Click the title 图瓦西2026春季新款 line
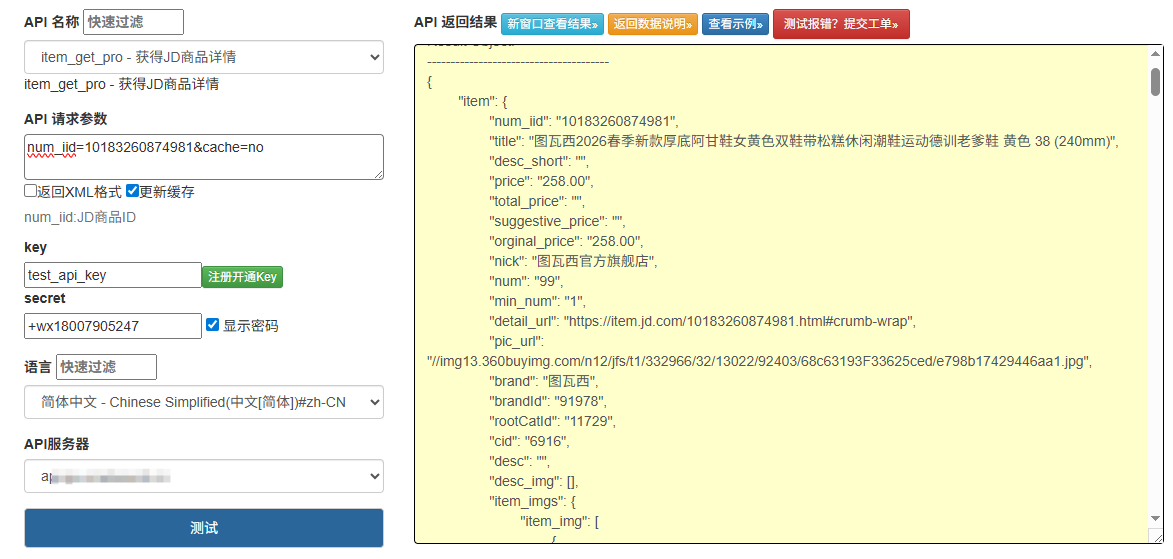 click(x=803, y=141)
